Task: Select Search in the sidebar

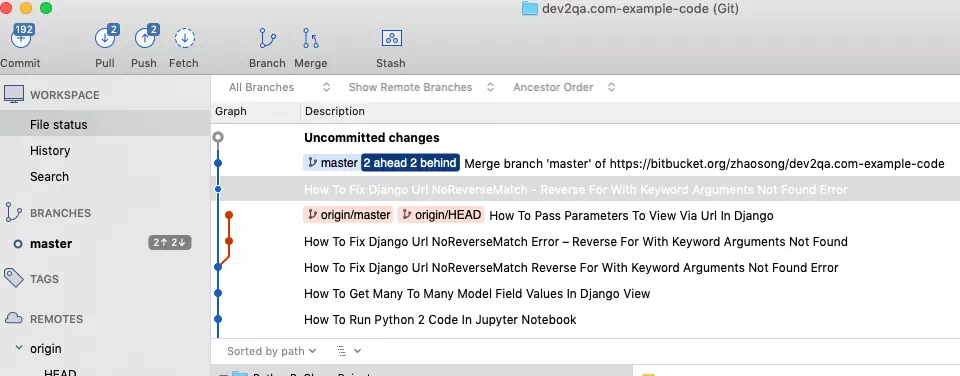Action: pos(50,176)
